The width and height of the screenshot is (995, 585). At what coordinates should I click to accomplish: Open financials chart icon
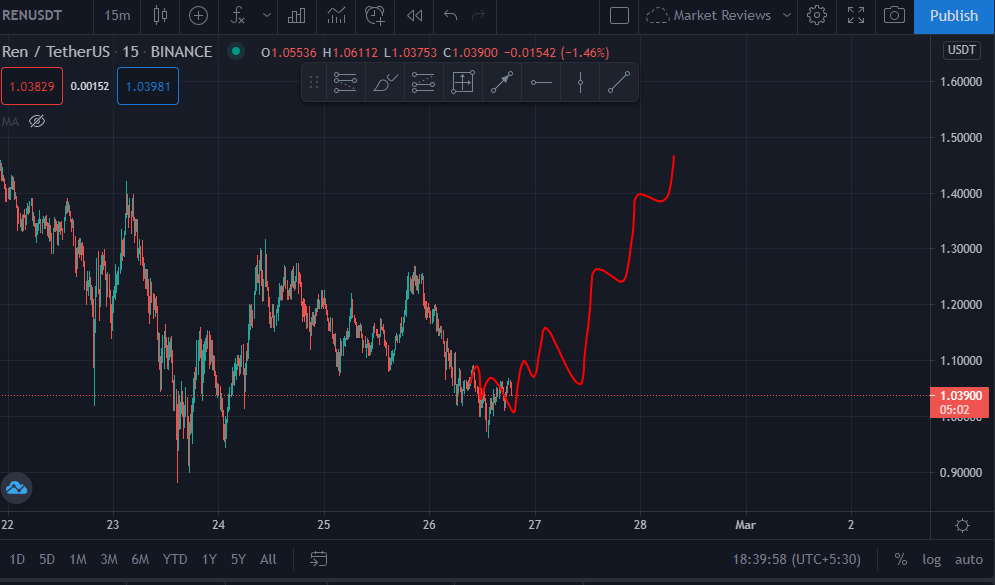coord(336,15)
